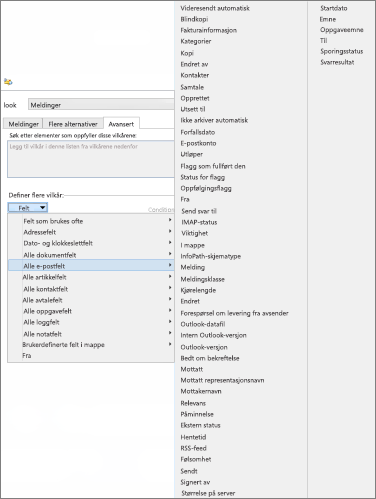Click the small mail icon above the search dialog

pyautogui.click(x=8, y=81)
